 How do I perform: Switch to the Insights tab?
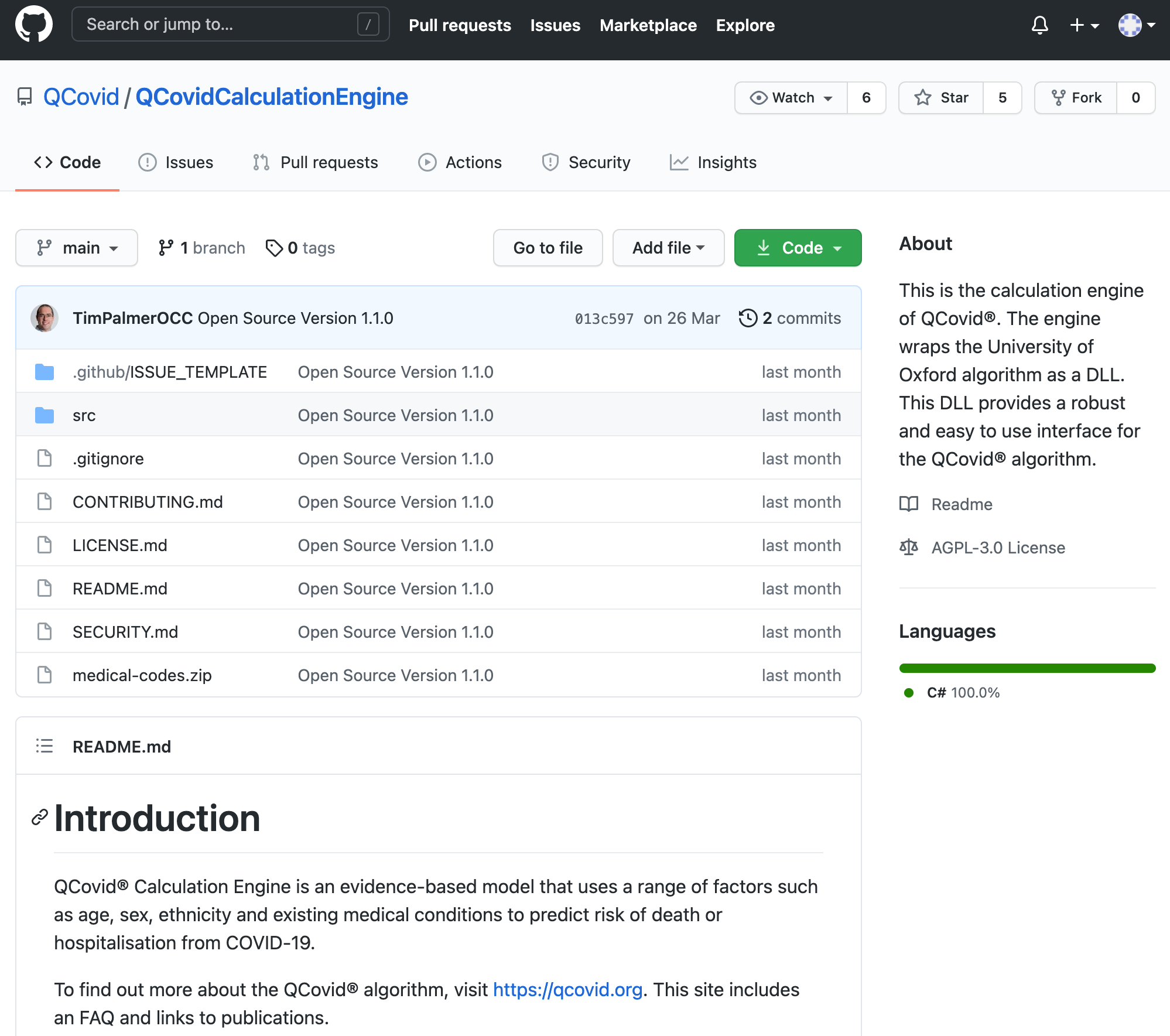(x=713, y=162)
